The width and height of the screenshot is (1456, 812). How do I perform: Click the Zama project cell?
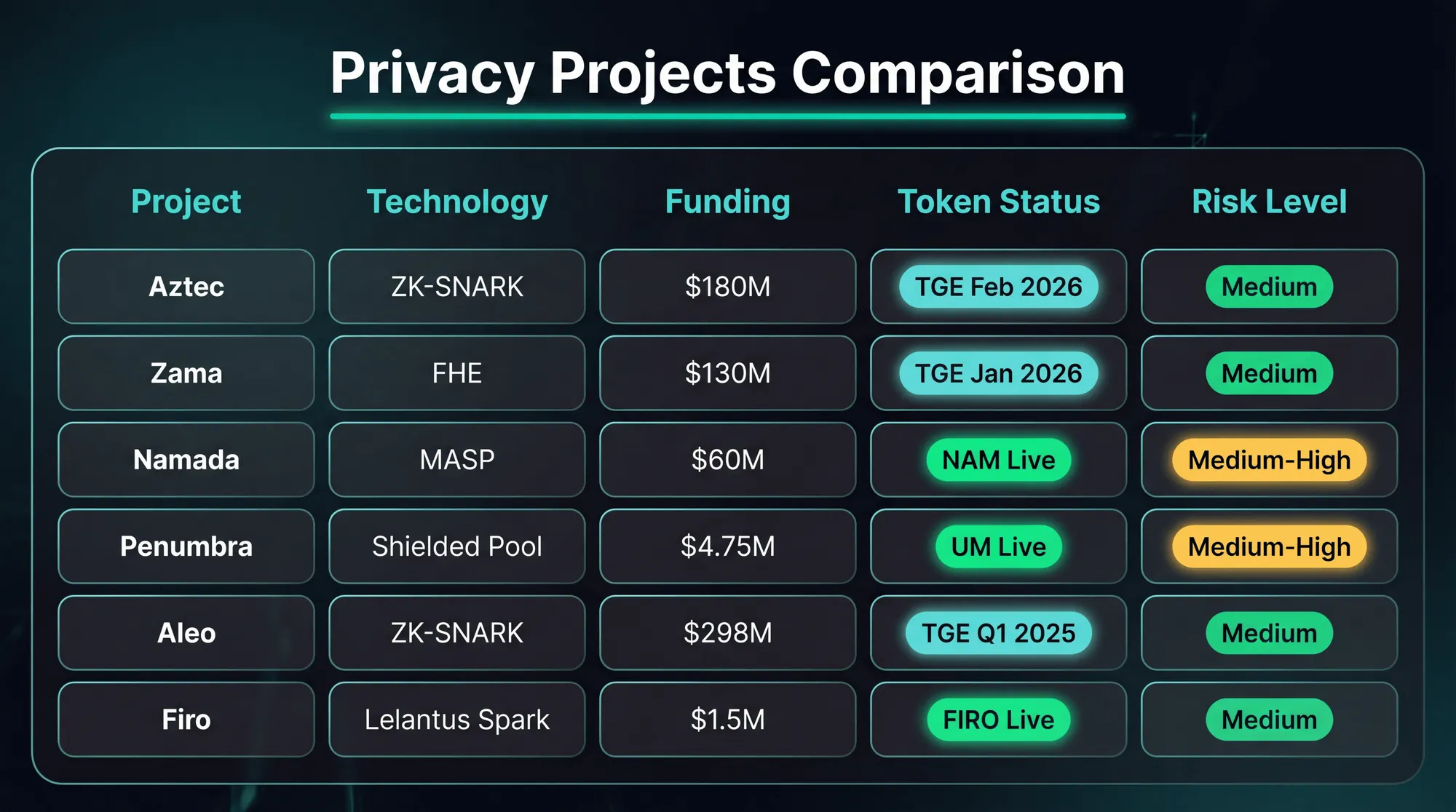click(x=186, y=373)
